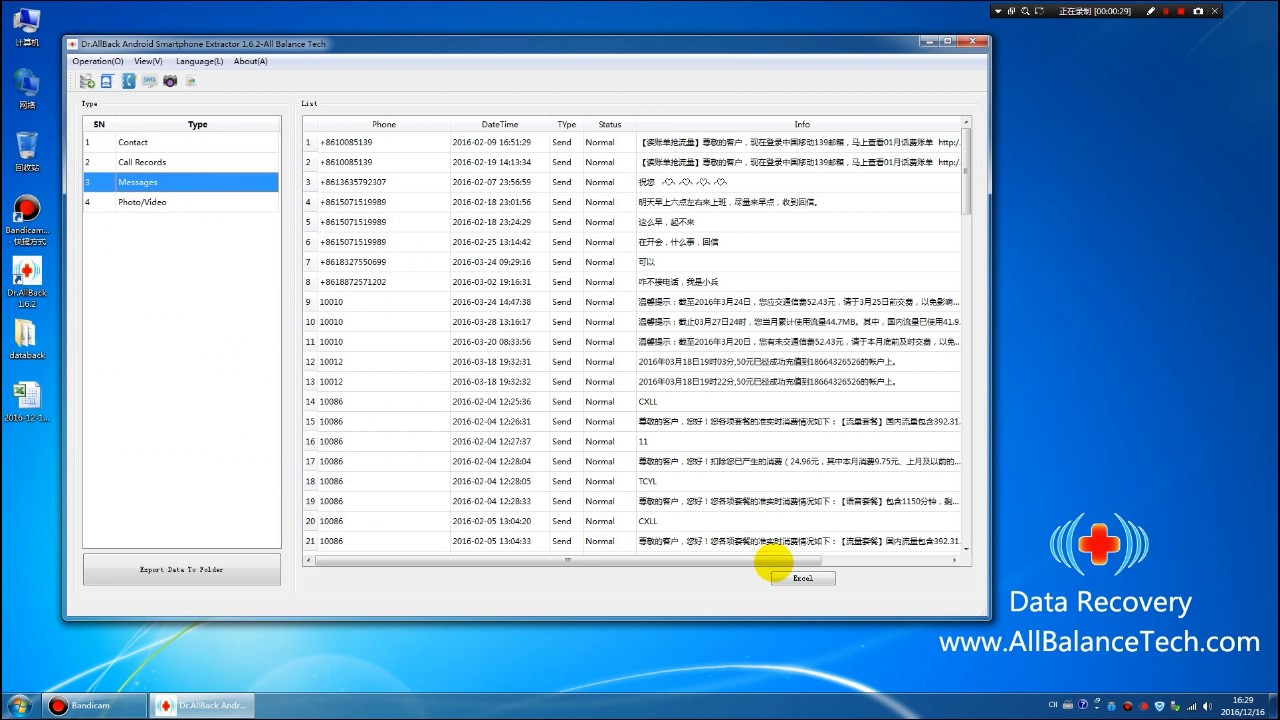Click the blue help question tray icon

(x=1084, y=705)
